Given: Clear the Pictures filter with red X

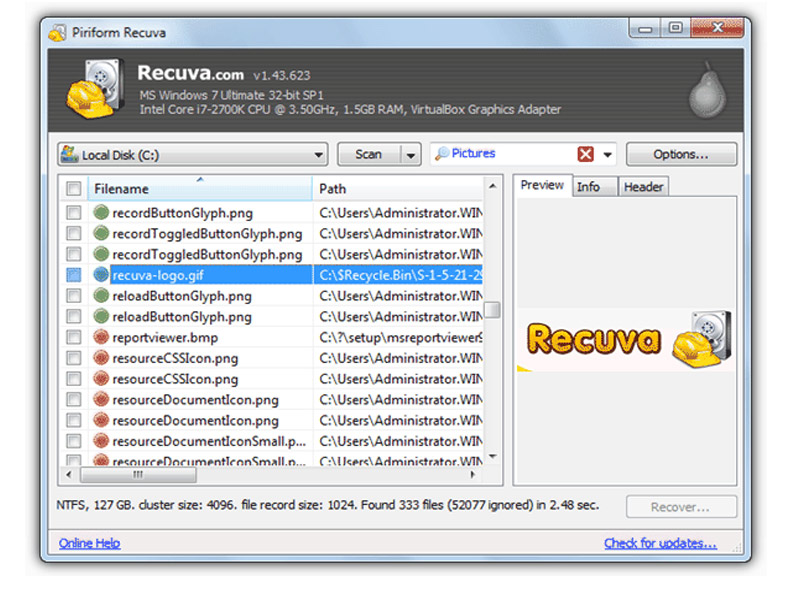Looking at the screenshot, I should point(585,154).
